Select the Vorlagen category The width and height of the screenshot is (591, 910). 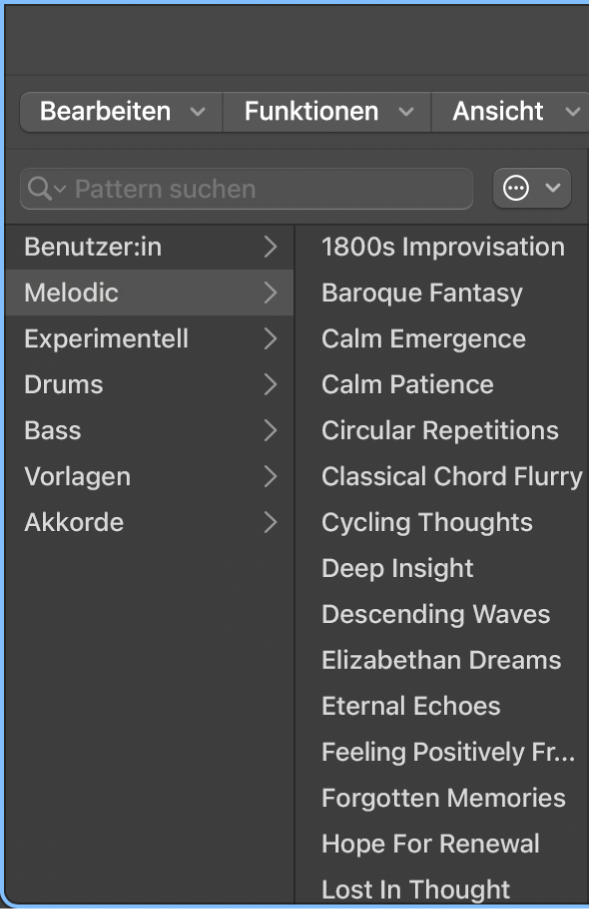click(x=77, y=476)
